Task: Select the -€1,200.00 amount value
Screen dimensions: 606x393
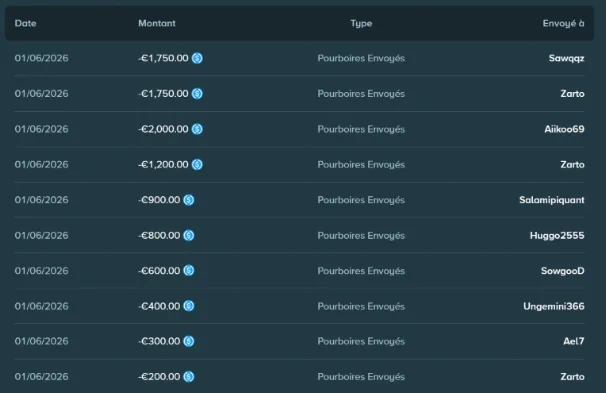Action: [x=163, y=165]
